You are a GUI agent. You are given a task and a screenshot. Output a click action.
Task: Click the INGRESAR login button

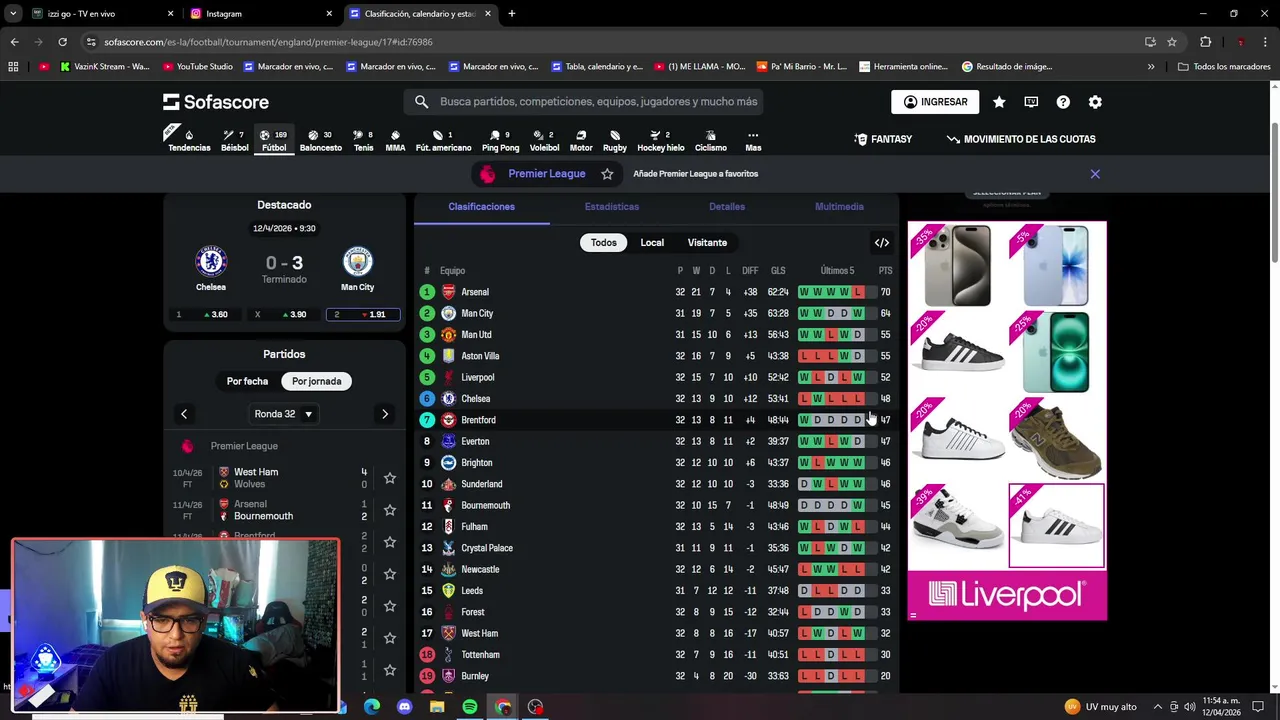935,102
